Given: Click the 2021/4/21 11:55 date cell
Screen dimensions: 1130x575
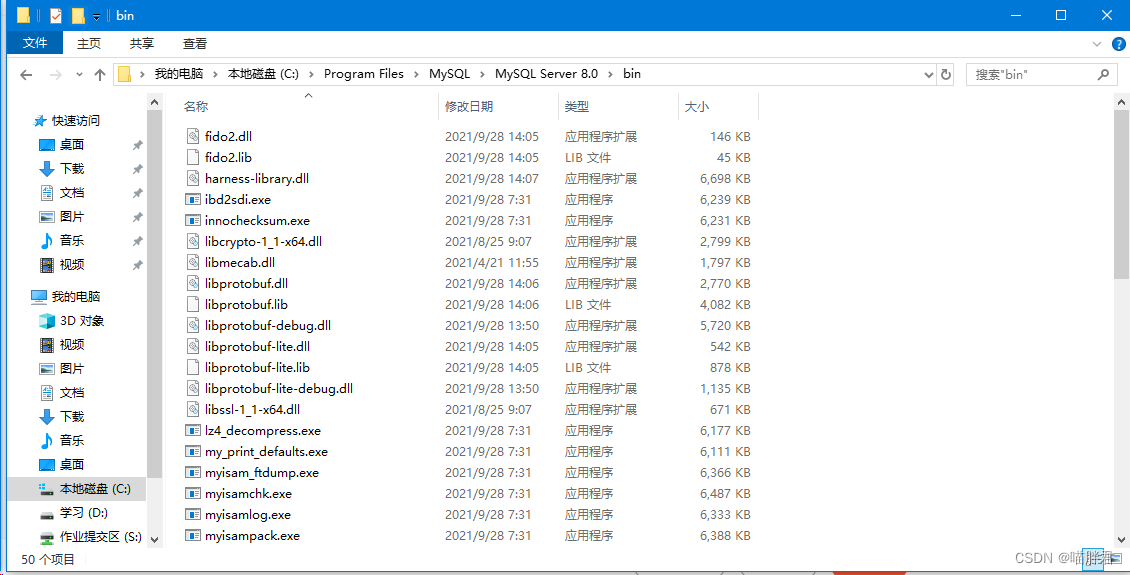Looking at the screenshot, I should point(491,262).
